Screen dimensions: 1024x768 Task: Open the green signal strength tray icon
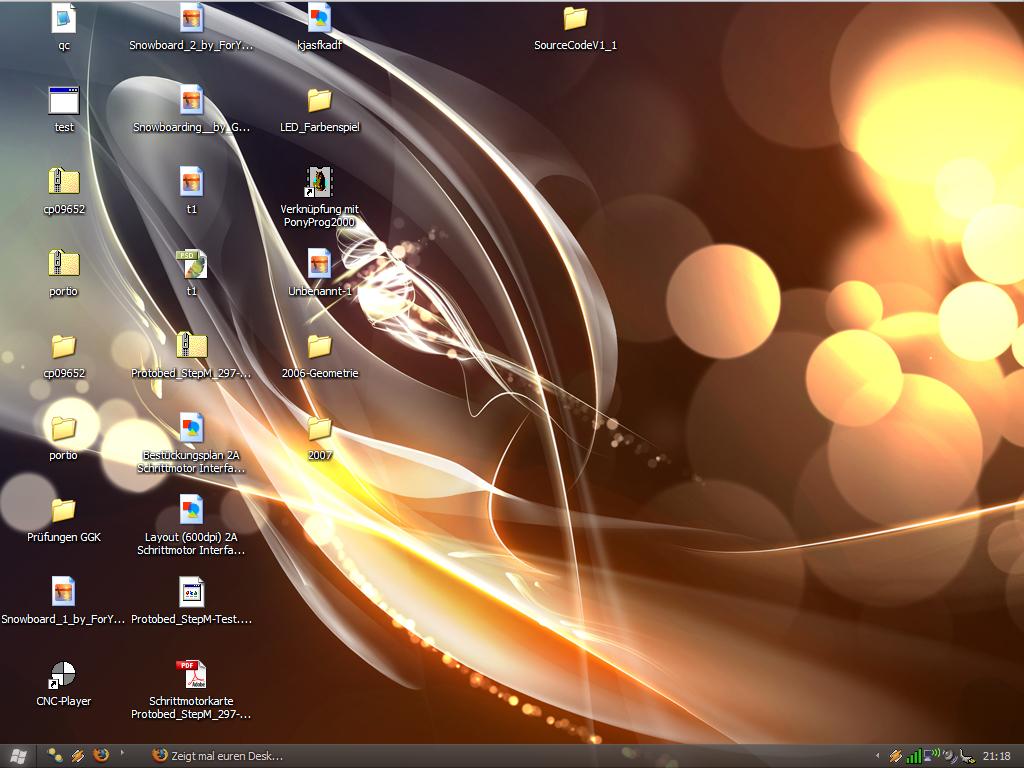[913, 756]
